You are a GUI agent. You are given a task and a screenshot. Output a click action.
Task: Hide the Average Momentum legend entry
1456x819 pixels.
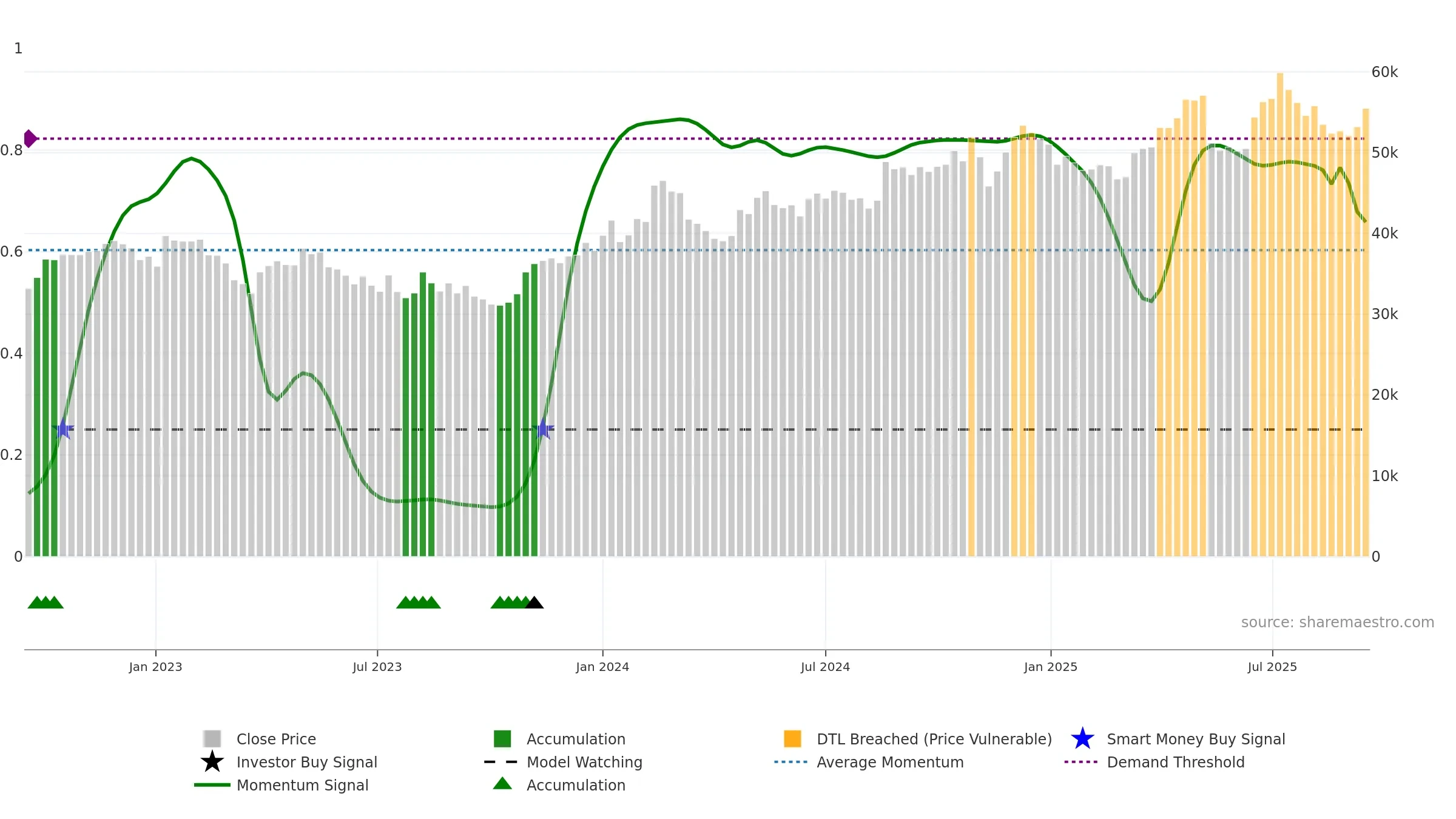(889, 762)
